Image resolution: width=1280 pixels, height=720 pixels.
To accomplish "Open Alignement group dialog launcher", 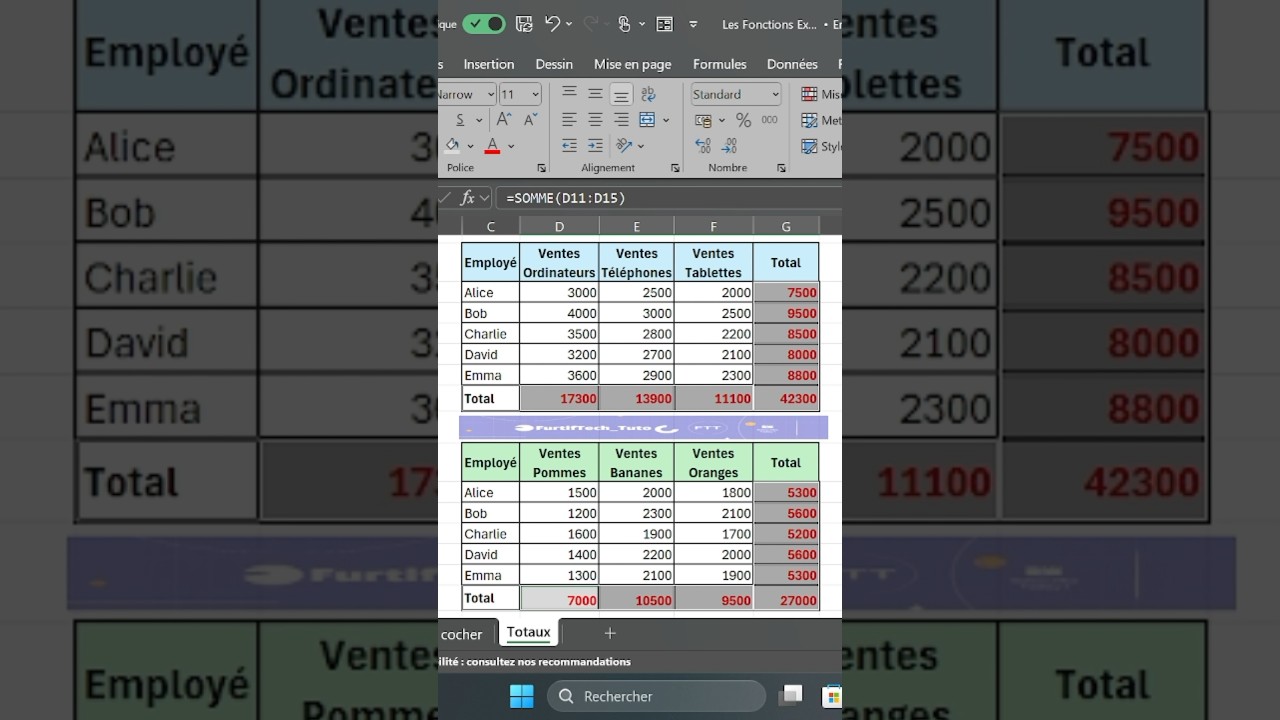I will [675, 168].
